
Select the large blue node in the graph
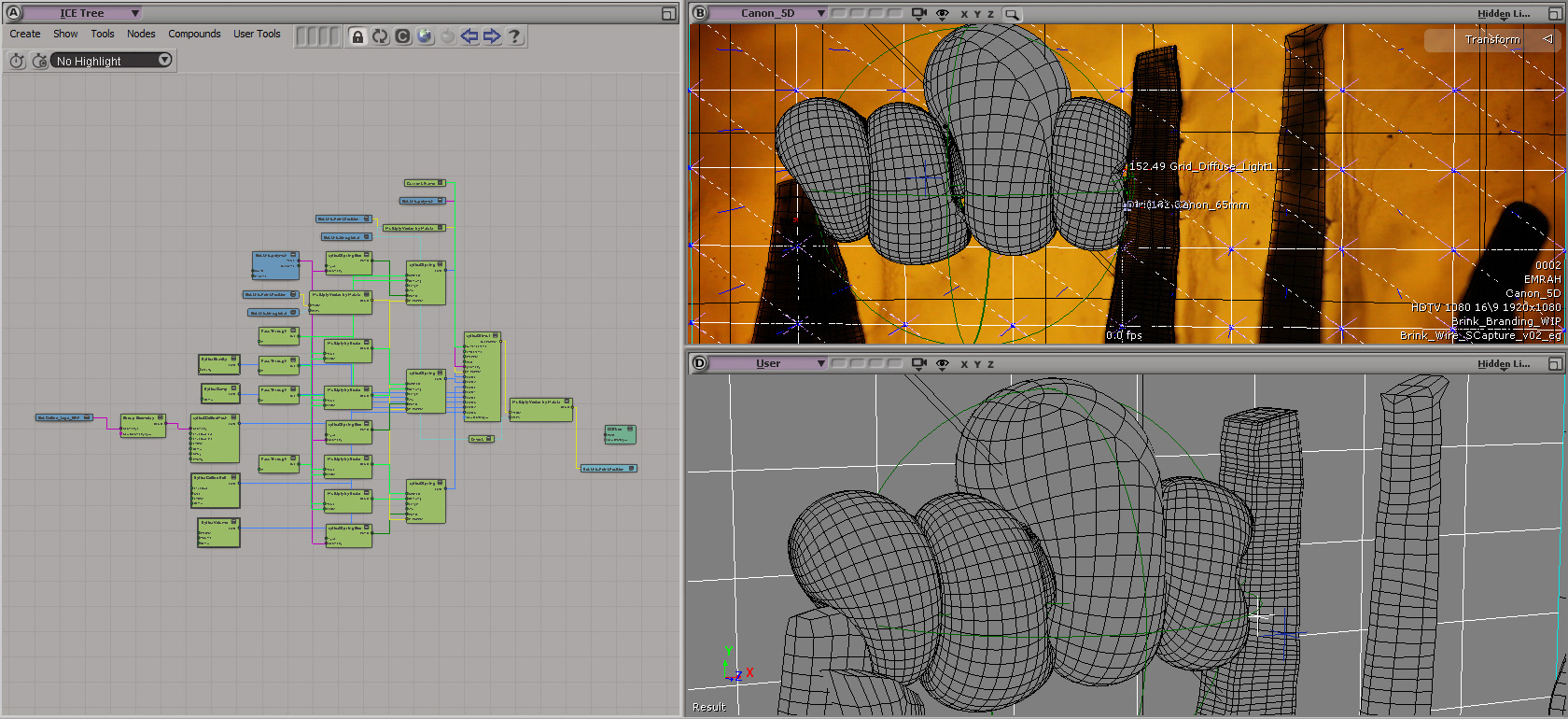click(275, 265)
